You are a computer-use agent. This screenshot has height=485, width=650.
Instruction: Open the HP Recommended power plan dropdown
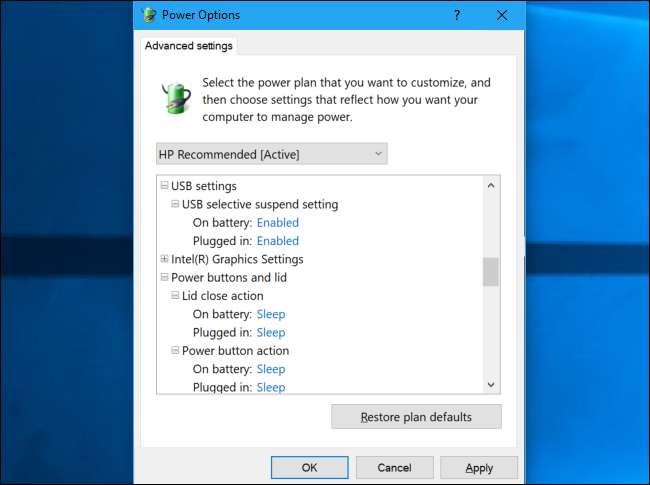click(x=271, y=154)
